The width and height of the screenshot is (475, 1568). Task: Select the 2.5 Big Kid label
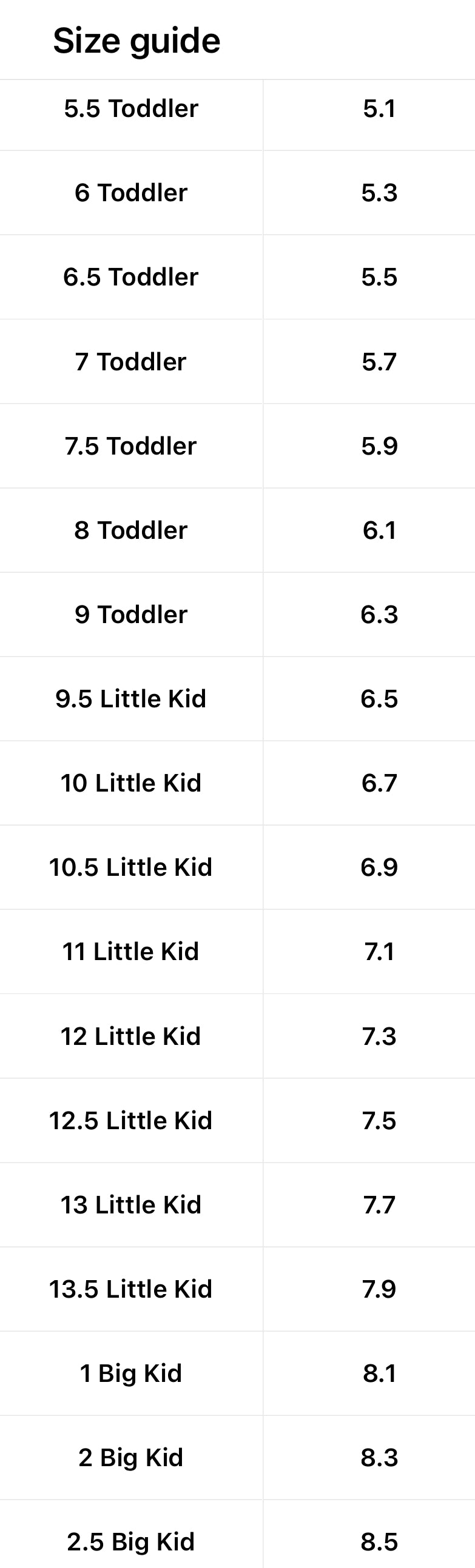(131, 1542)
